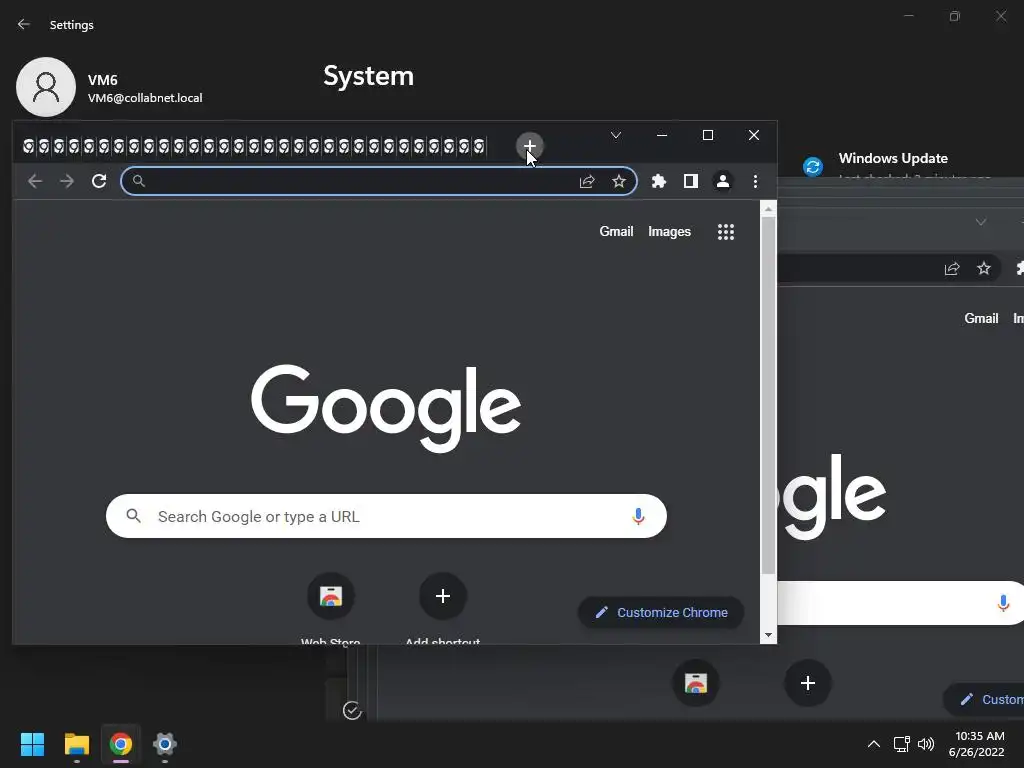Screen dimensions: 1024x768
Task: Reload the page in front Chrome window
Action: click(x=99, y=181)
